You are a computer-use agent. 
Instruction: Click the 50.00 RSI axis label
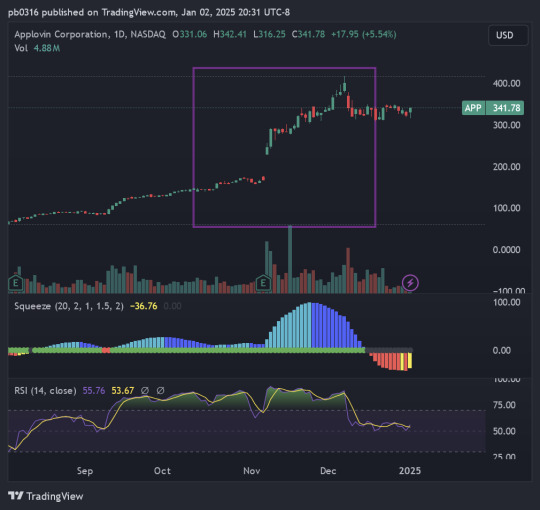point(504,431)
